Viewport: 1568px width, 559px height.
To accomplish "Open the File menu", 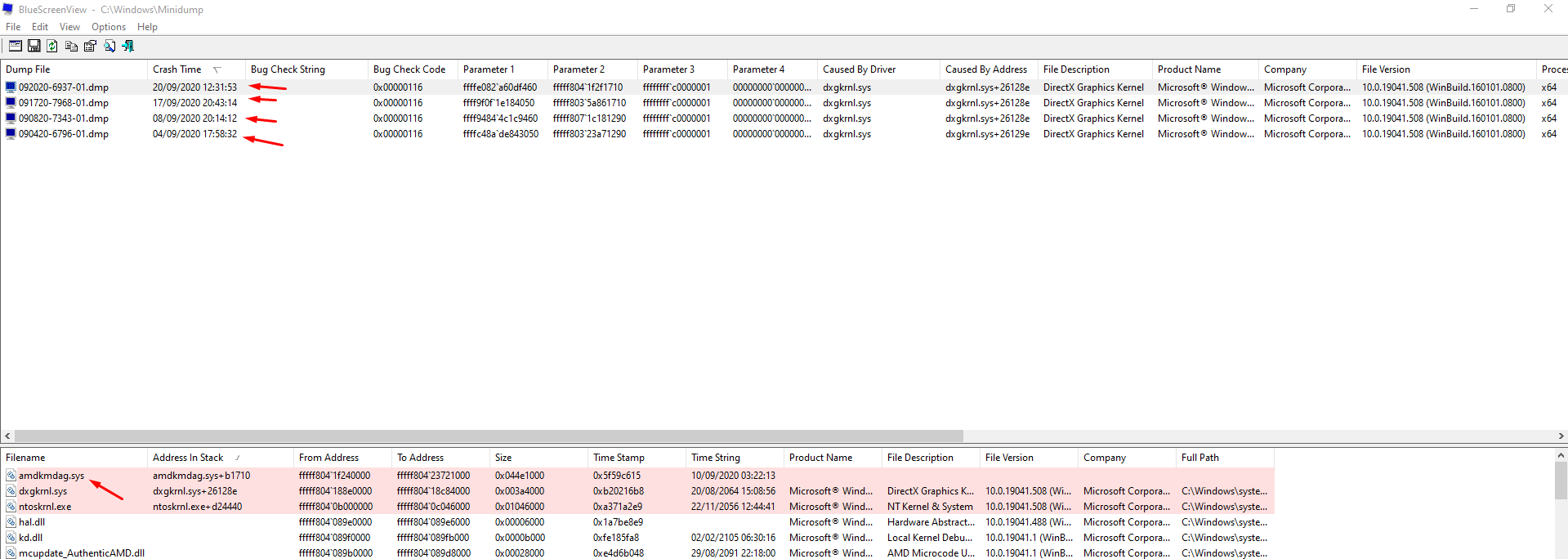I will pyautogui.click(x=13, y=27).
